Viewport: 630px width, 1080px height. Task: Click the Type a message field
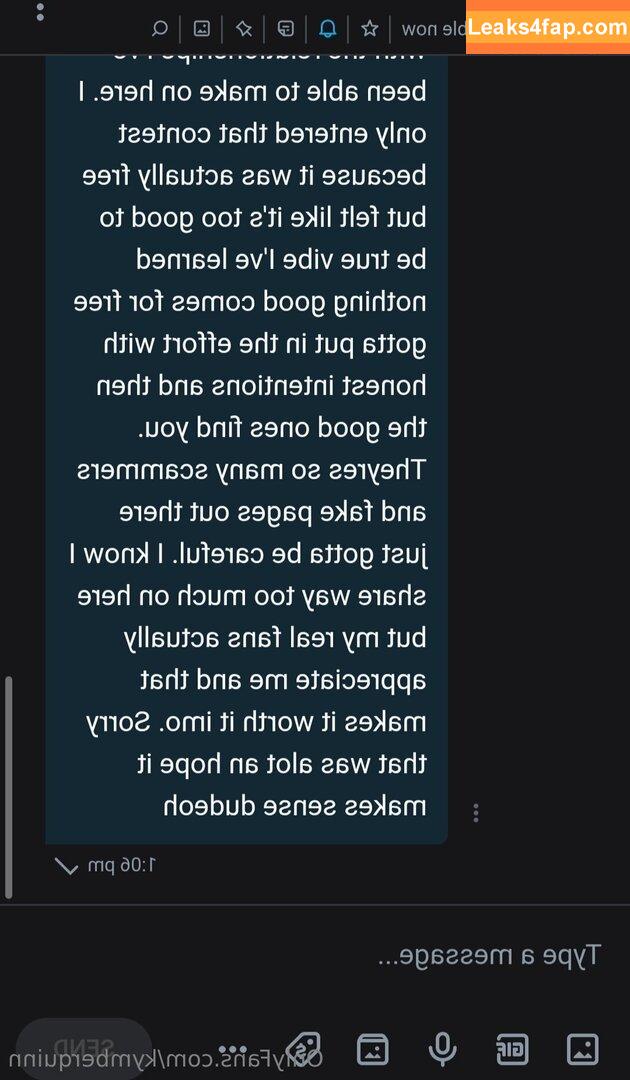click(315, 955)
